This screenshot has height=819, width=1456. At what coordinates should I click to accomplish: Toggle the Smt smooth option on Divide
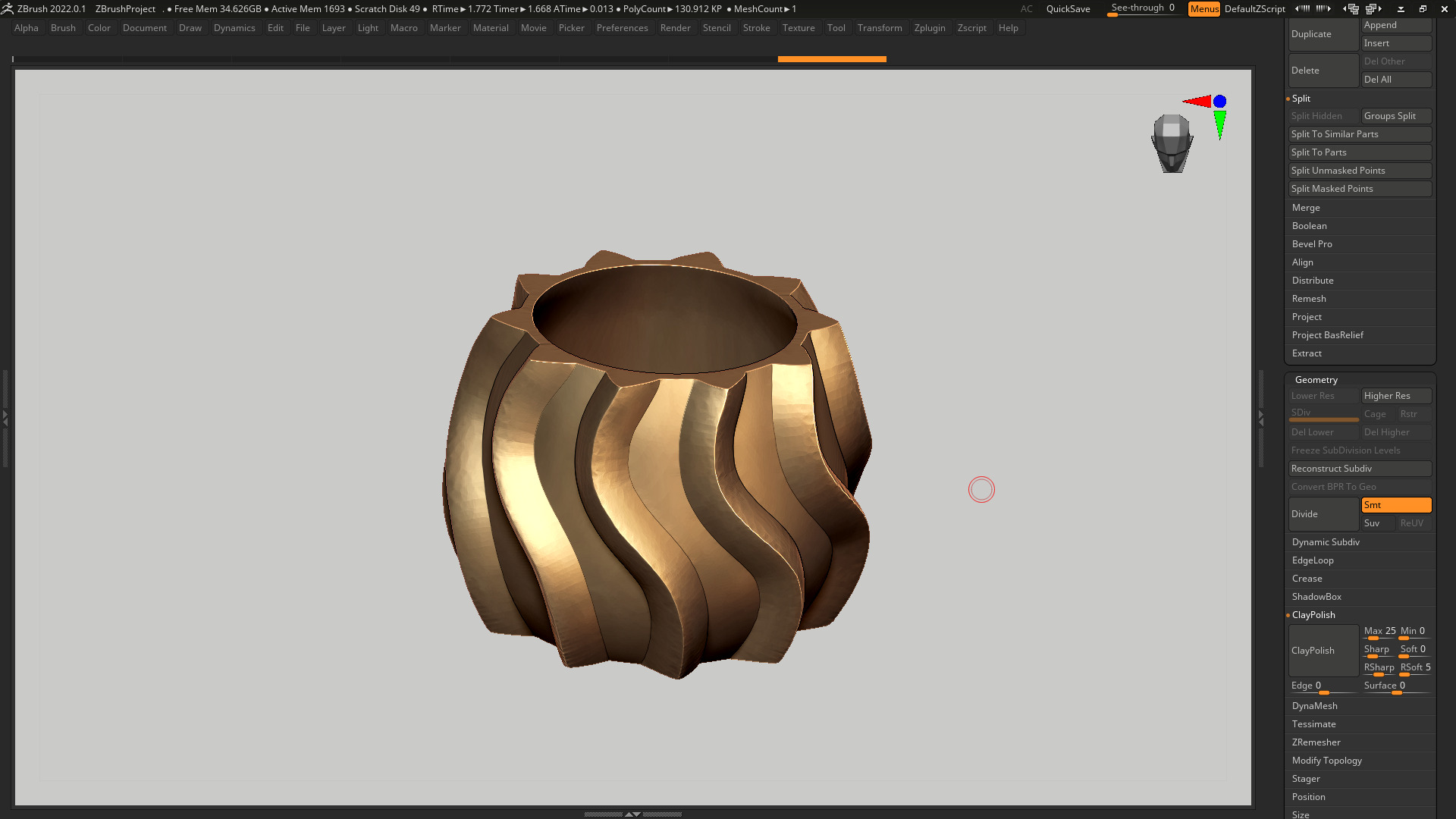coord(1396,505)
